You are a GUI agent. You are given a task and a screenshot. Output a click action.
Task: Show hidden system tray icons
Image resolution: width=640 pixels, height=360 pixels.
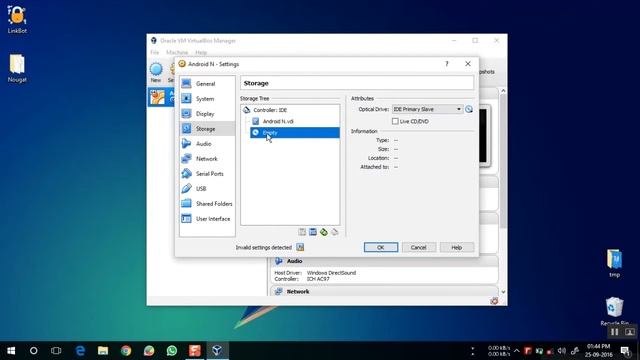[x=517, y=351]
